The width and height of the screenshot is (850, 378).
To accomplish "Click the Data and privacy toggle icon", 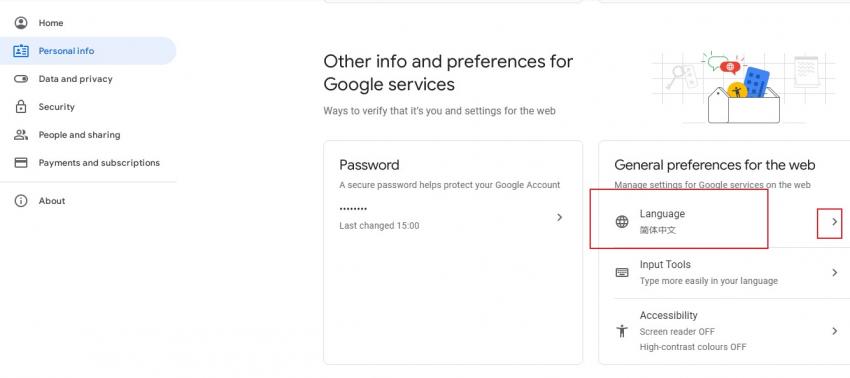I will pyautogui.click(x=21, y=79).
